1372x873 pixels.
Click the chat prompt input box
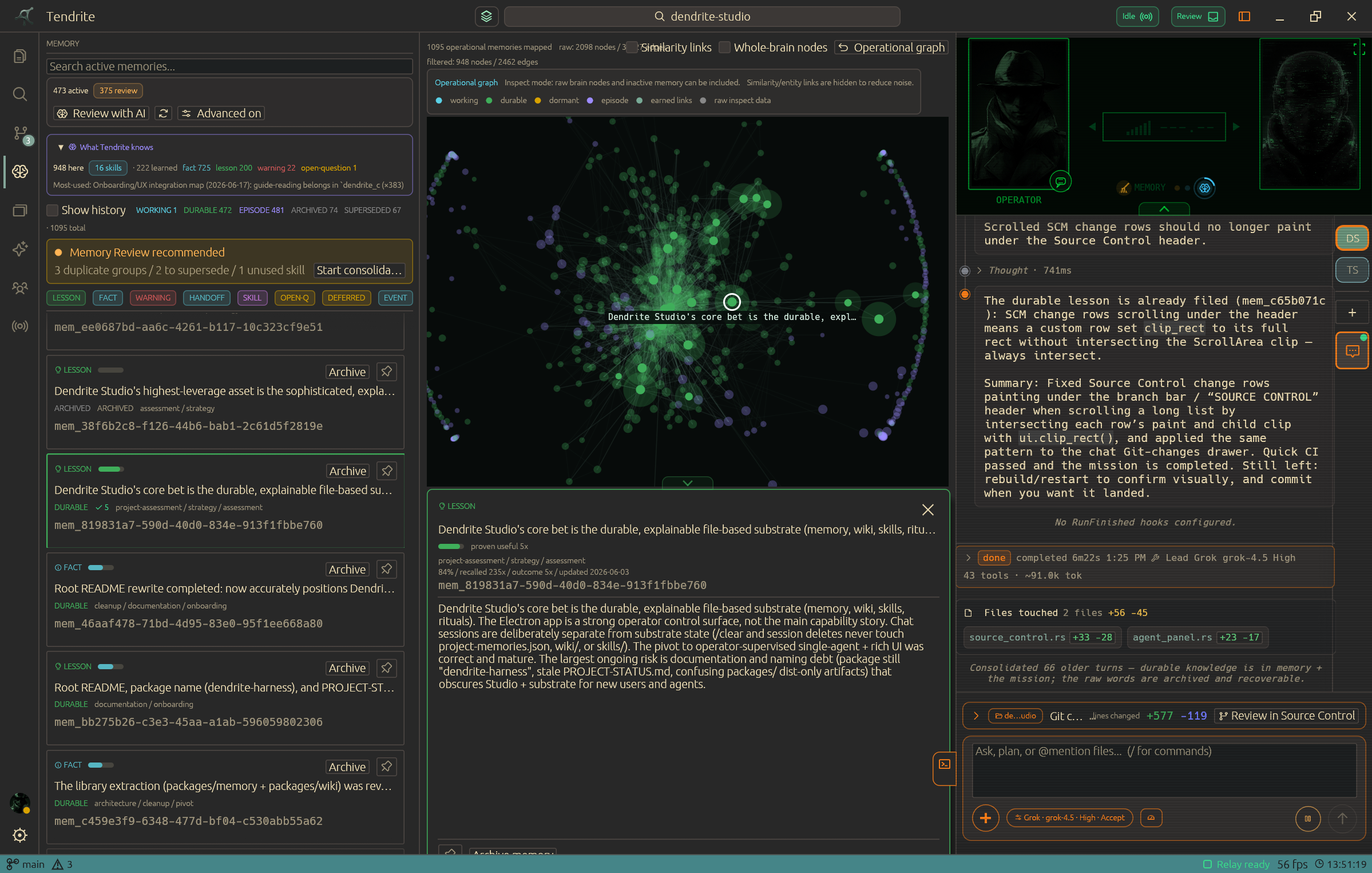click(x=1164, y=769)
